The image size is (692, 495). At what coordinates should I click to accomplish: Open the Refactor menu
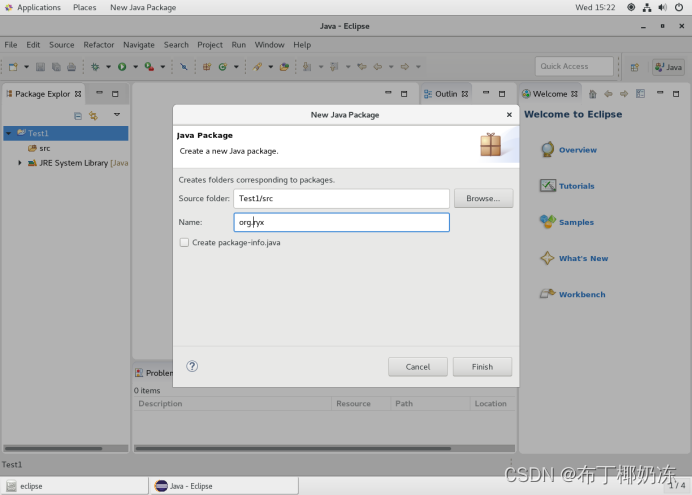(99, 45)
